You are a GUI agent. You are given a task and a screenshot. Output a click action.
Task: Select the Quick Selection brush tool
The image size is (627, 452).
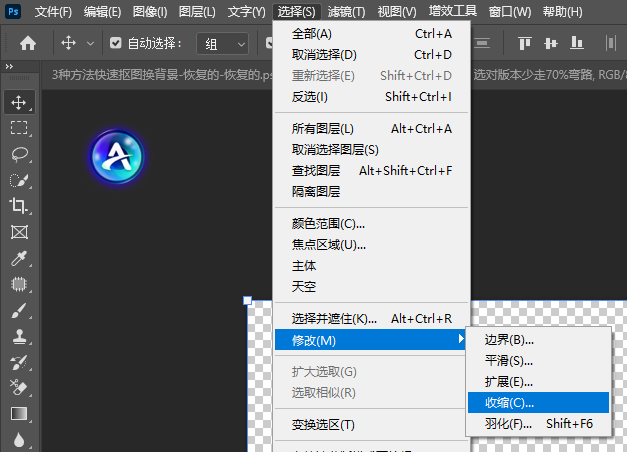pos(19,180)
